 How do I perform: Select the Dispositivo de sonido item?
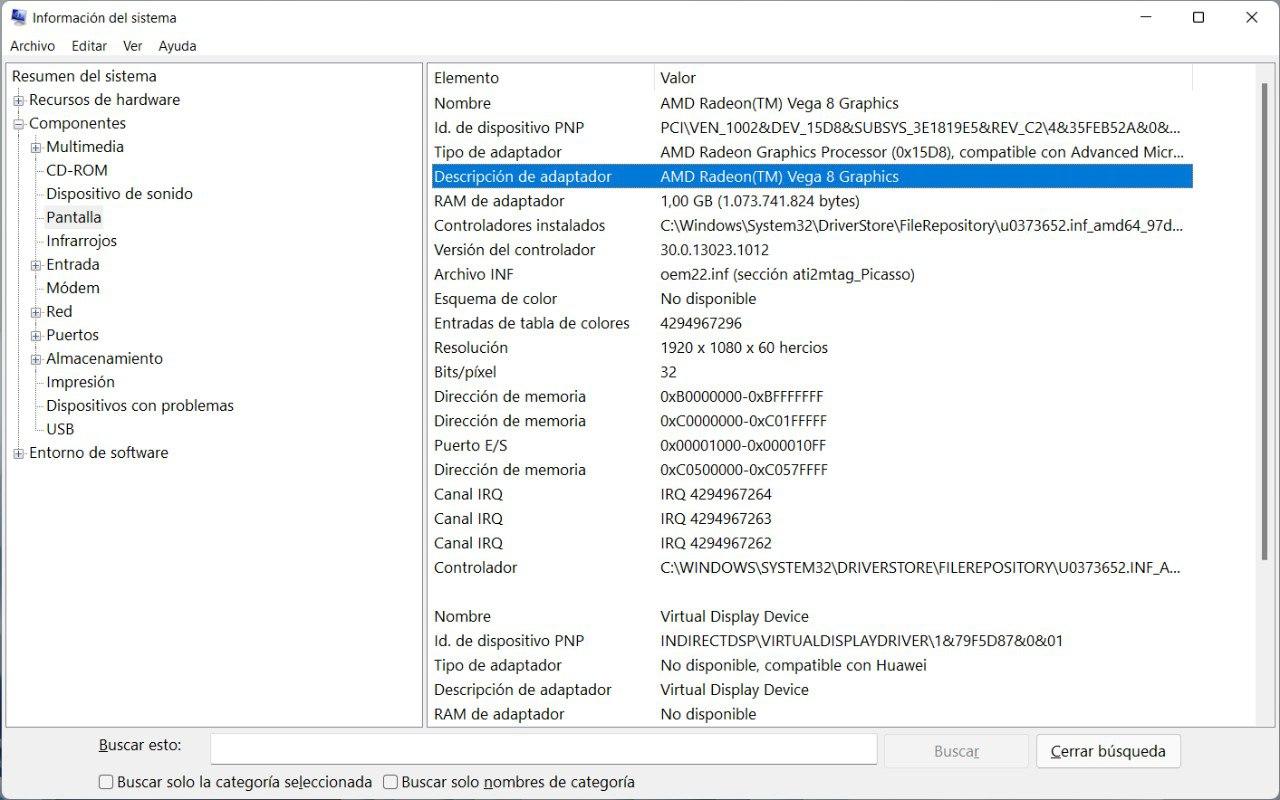(x=119, y=194)
